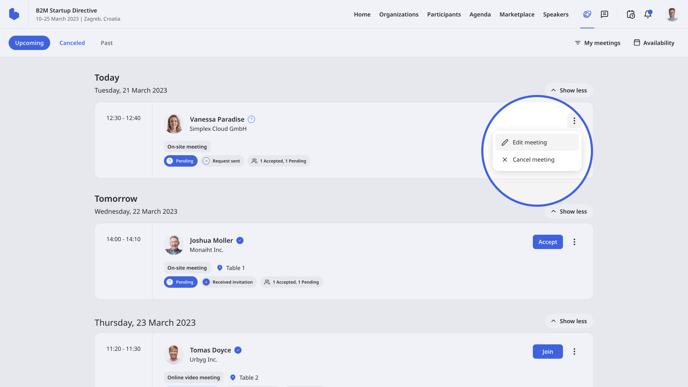Open the calendar schedule icon in navbar
This screenshot has height=387, width=688.
click(x=631, y=14)
